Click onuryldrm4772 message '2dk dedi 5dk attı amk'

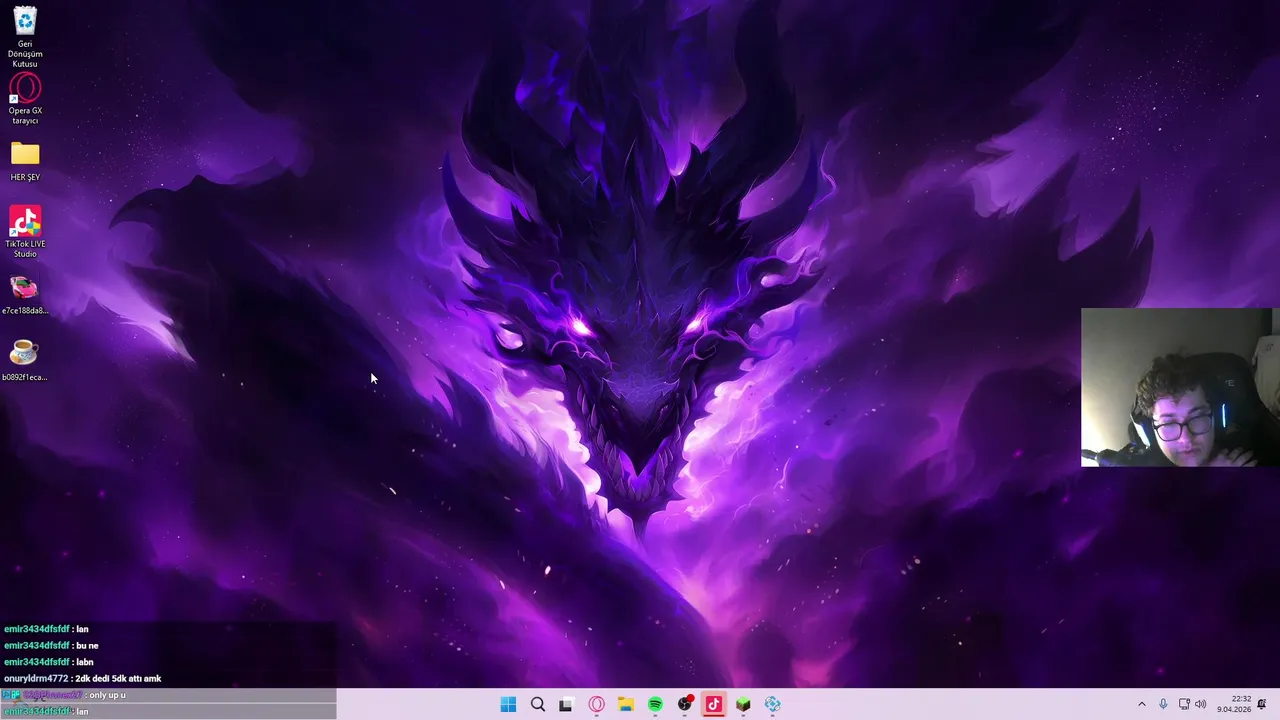click(x=118, y=679)
